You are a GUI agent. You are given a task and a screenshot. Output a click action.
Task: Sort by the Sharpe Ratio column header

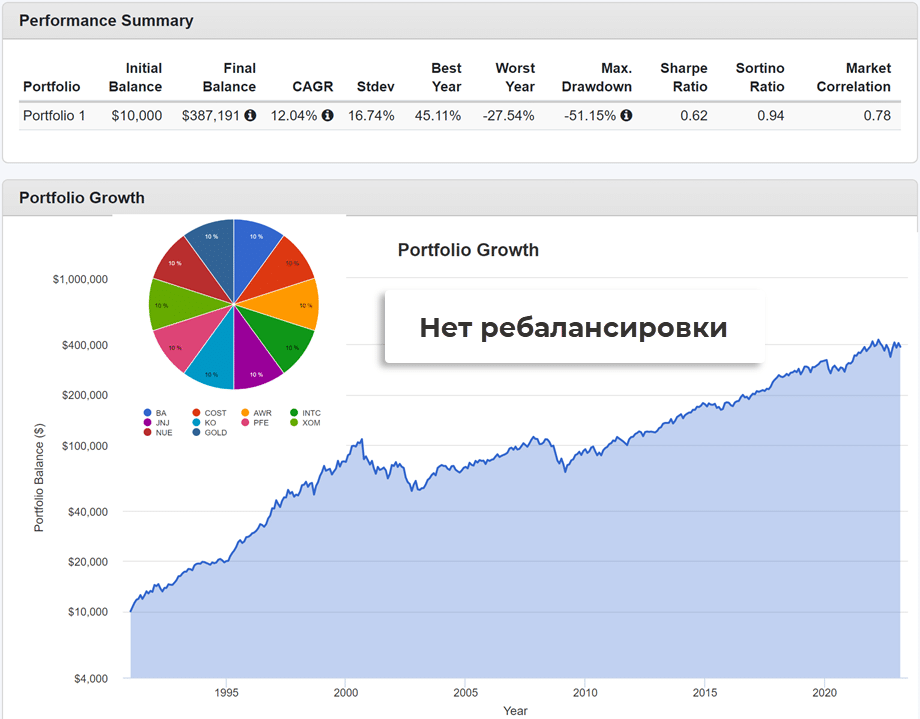684,77
